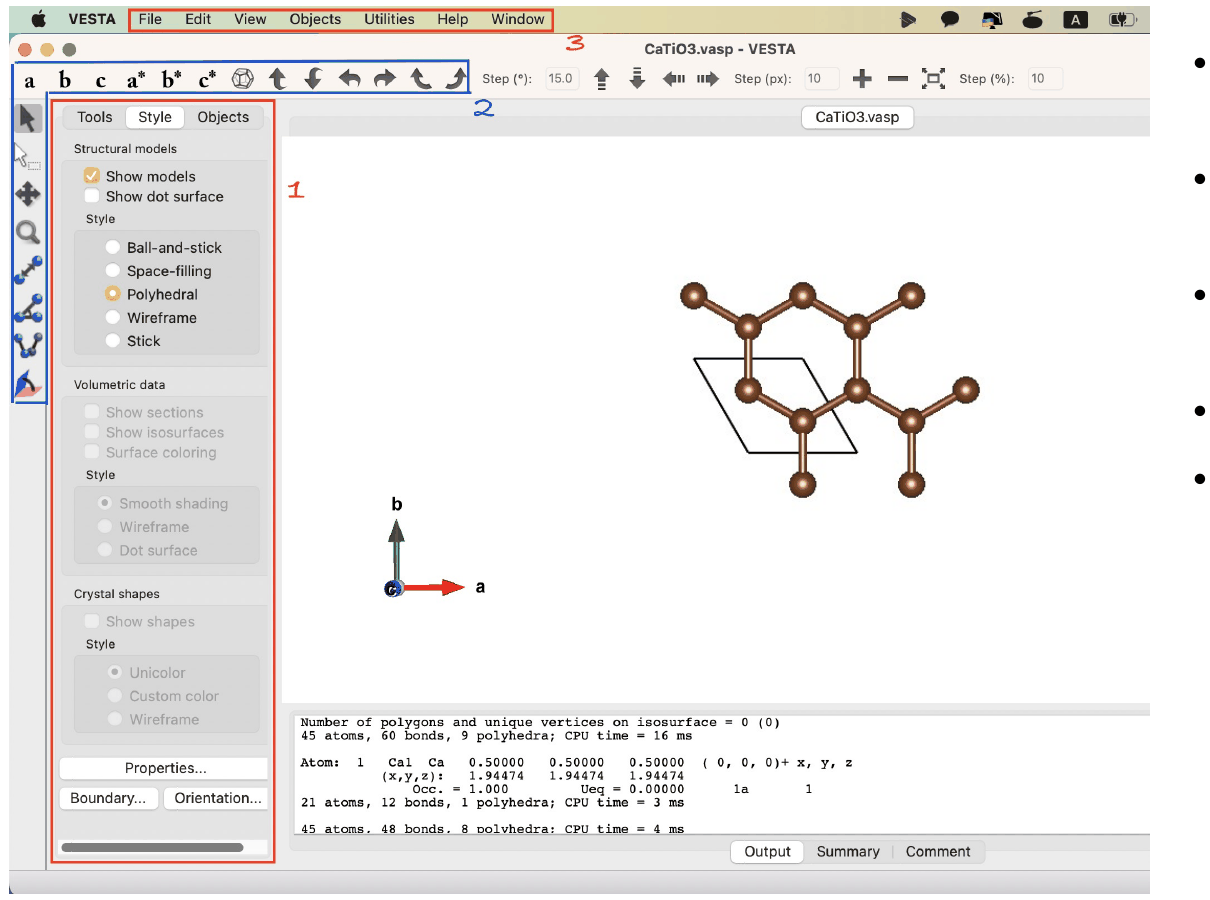Zoom out with the minus icon
The height and width of the screenshot is (900, 1210).
click(x=898, y=79)
